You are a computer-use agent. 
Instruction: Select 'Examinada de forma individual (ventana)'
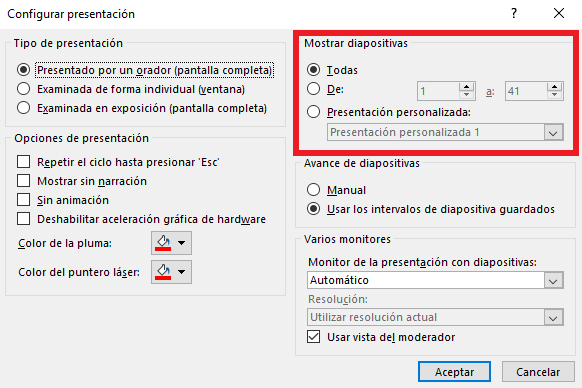23,89
